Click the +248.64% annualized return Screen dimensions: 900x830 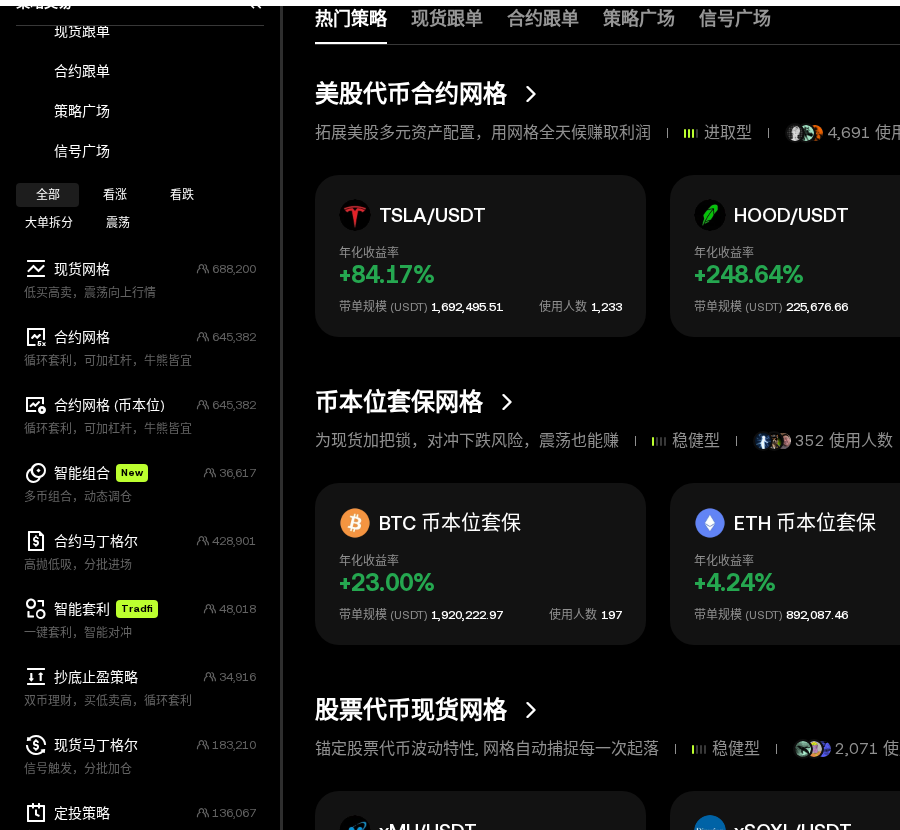click(x=748, y=275)
